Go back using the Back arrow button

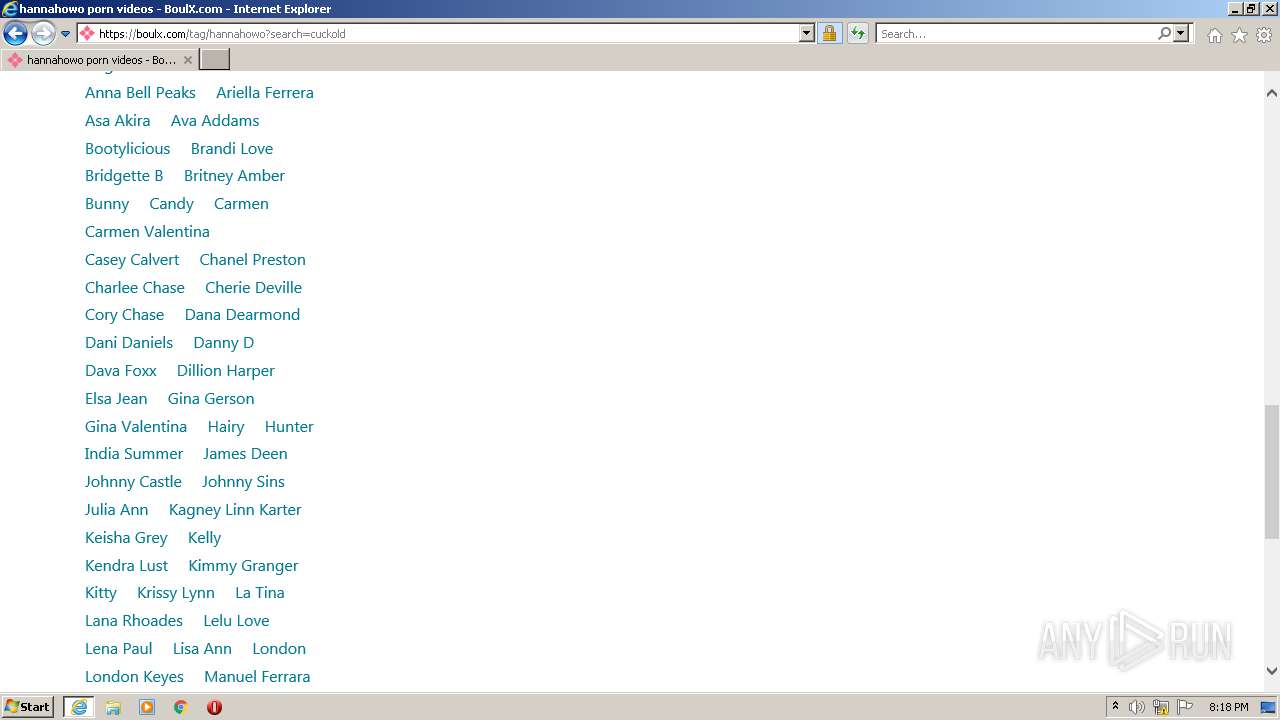pyautogui.click(x=15, y=33)
